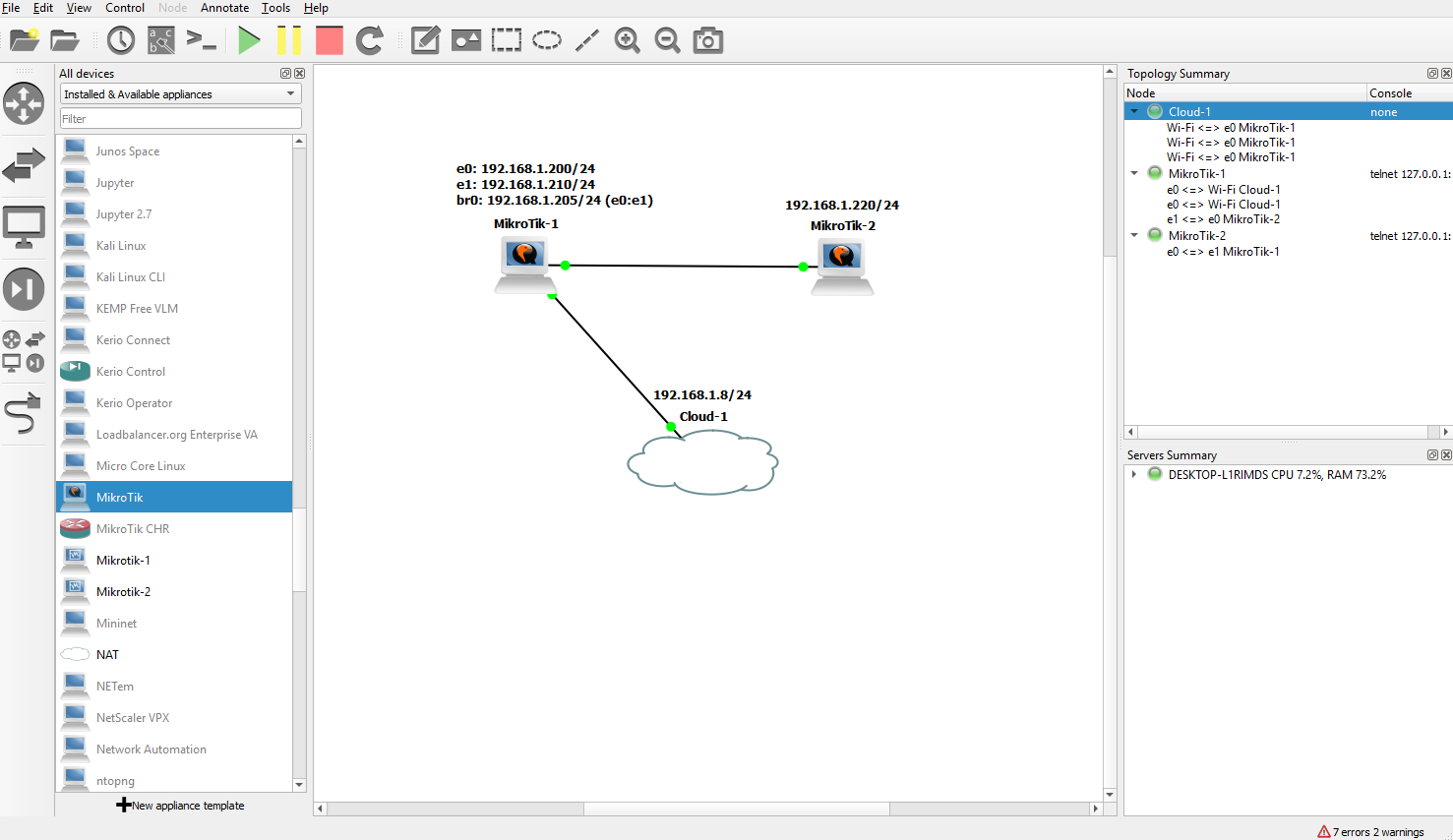The height and width of the screenshot is (840, 1453).
Task: Take a screenshot using the camera icon
Action: [x=707, y=40]
